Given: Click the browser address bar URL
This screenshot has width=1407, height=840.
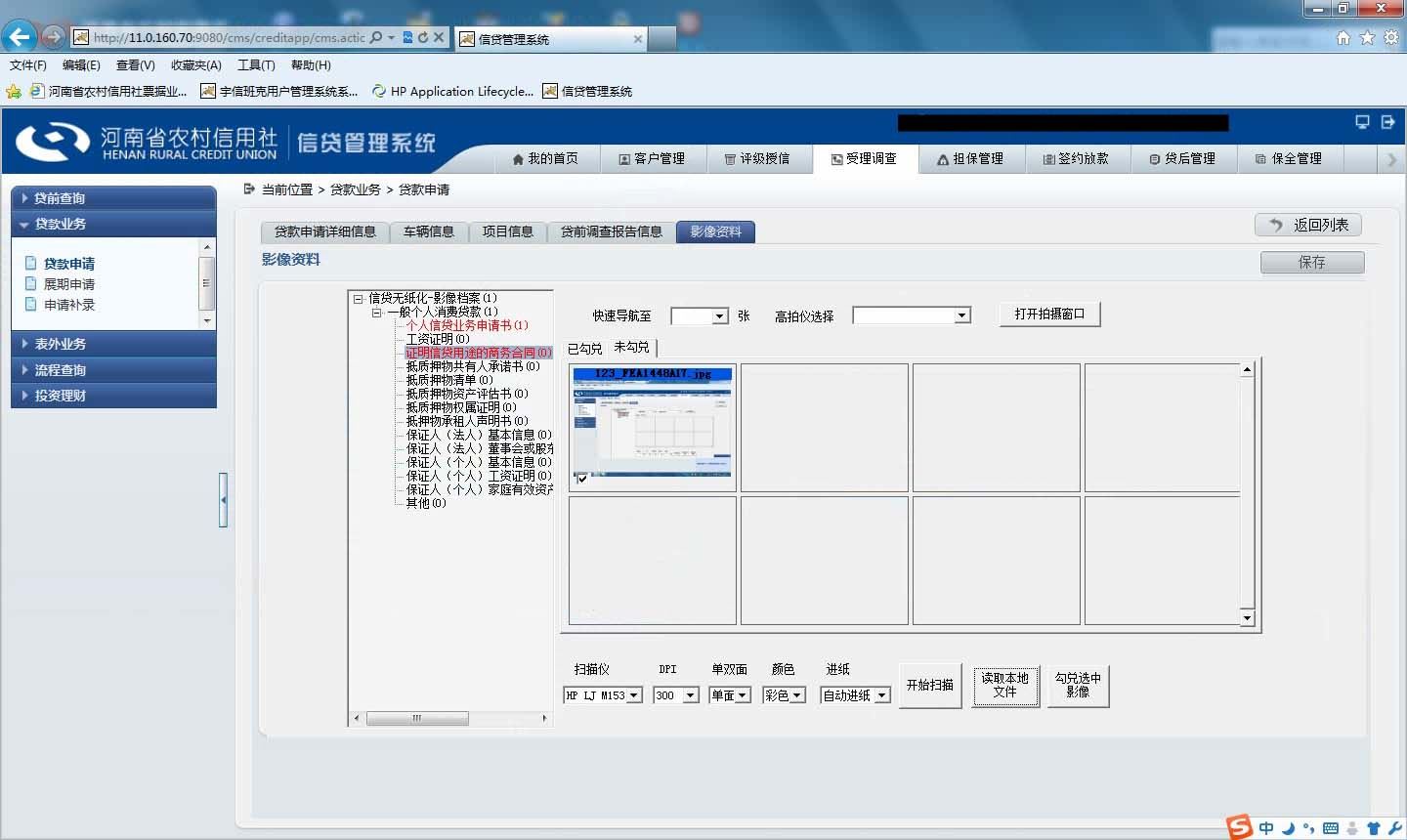Looking at the screenshot, I should point(230,37).
